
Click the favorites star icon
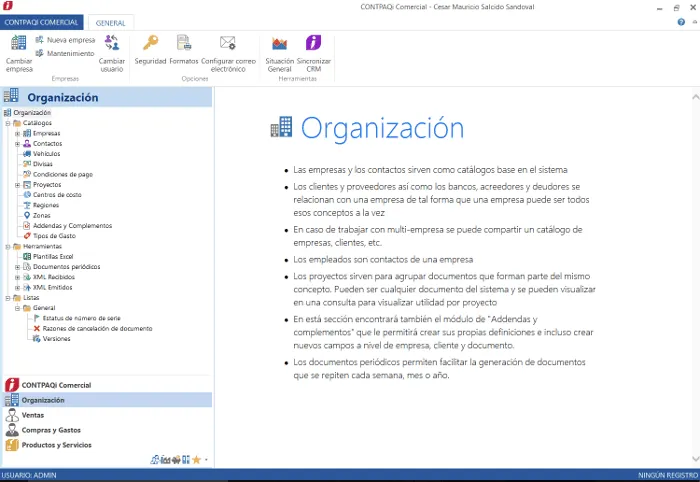[x=196, y=460]
